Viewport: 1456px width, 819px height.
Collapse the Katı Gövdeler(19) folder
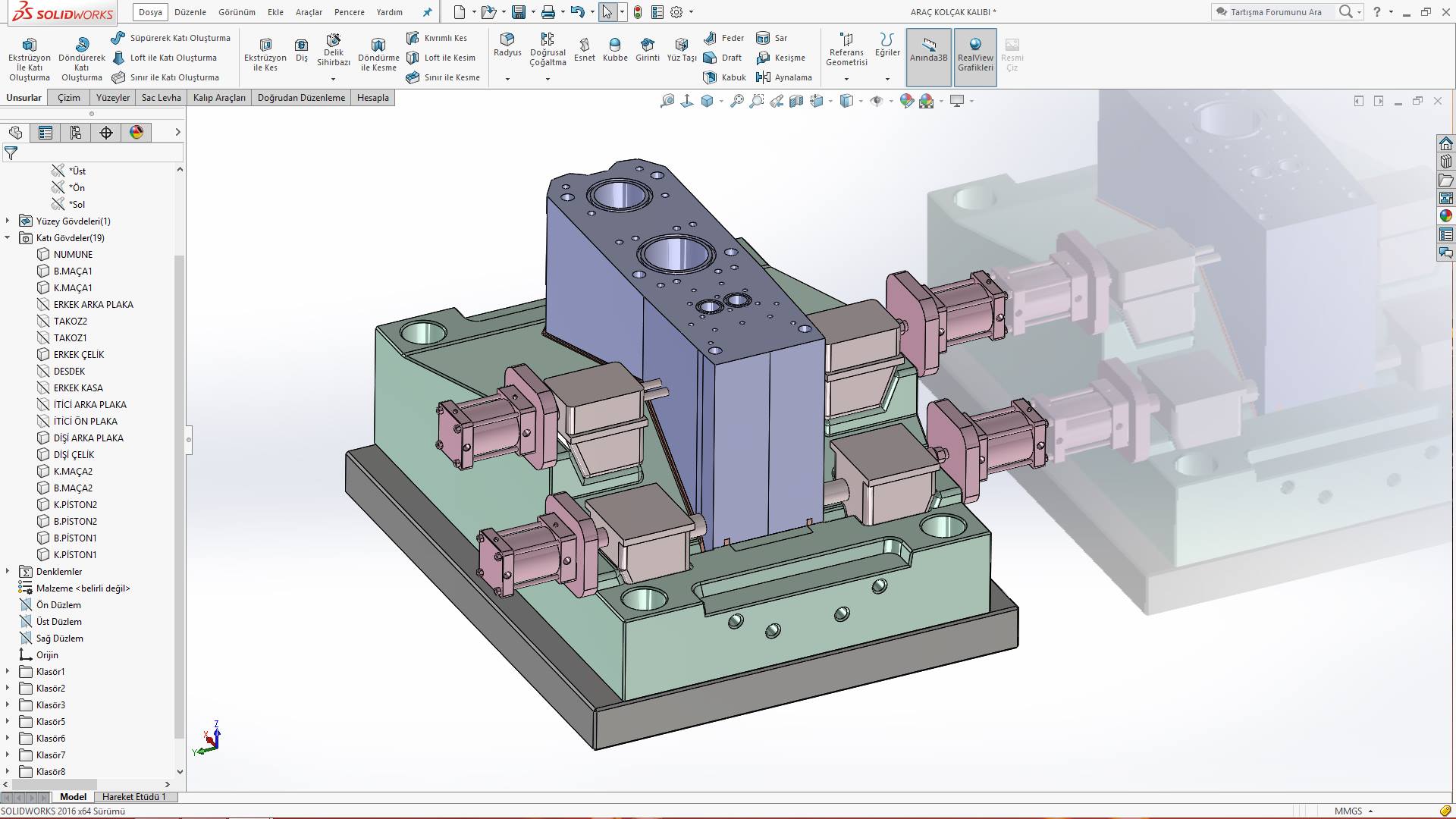pyautogui.click(x=8, y=237)
